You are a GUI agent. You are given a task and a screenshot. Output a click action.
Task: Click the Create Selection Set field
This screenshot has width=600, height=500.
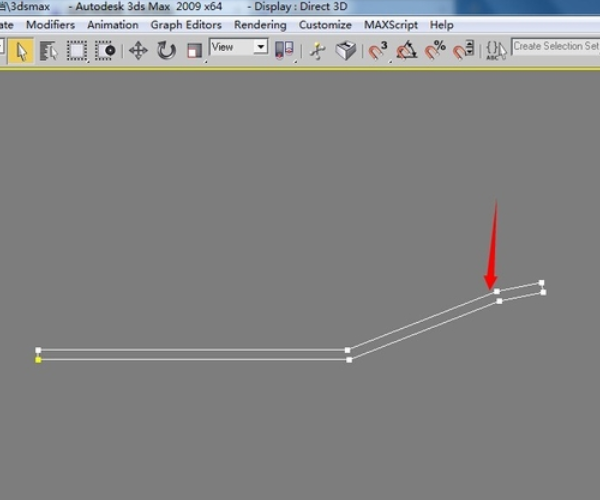[556, 47]
